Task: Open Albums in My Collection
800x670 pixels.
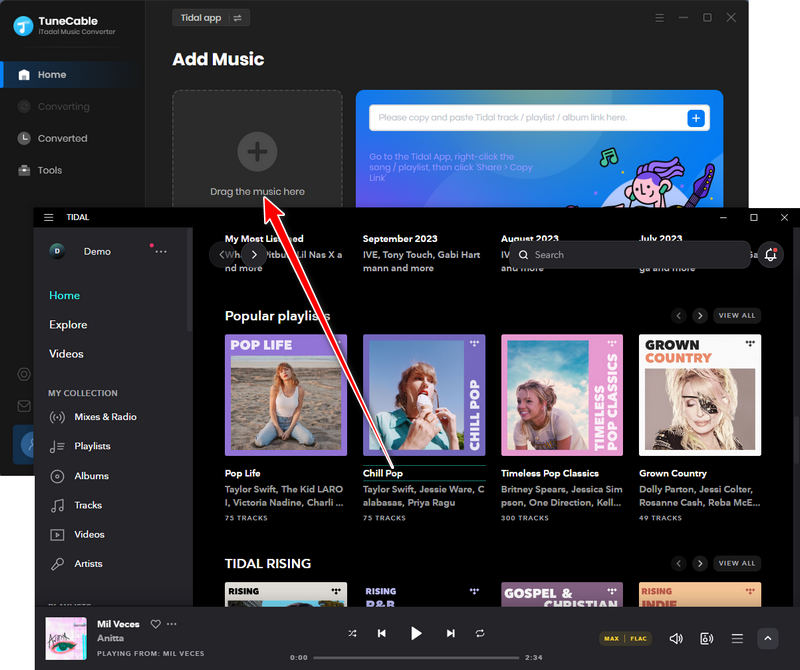Action: coord(79,476)
